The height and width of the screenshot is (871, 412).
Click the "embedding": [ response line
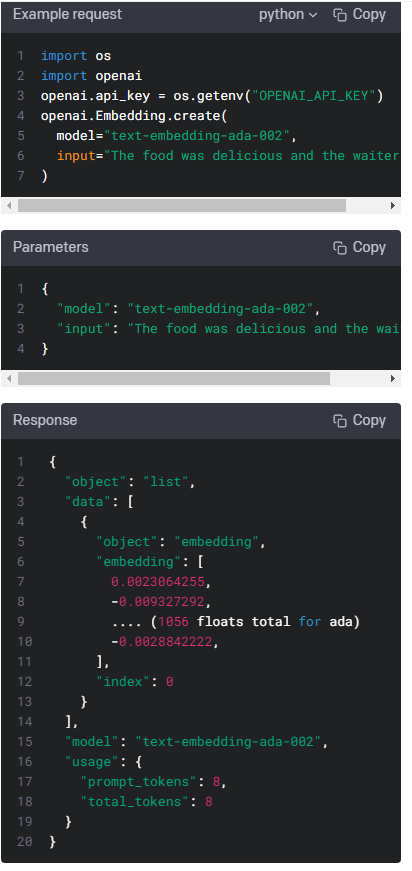(150, 562)
